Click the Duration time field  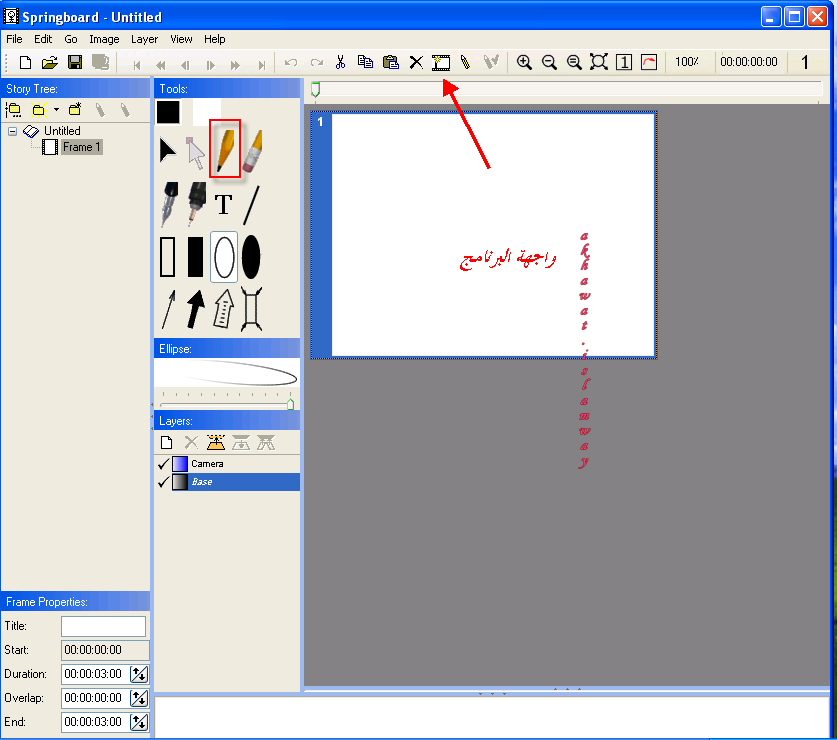[95, 674]
